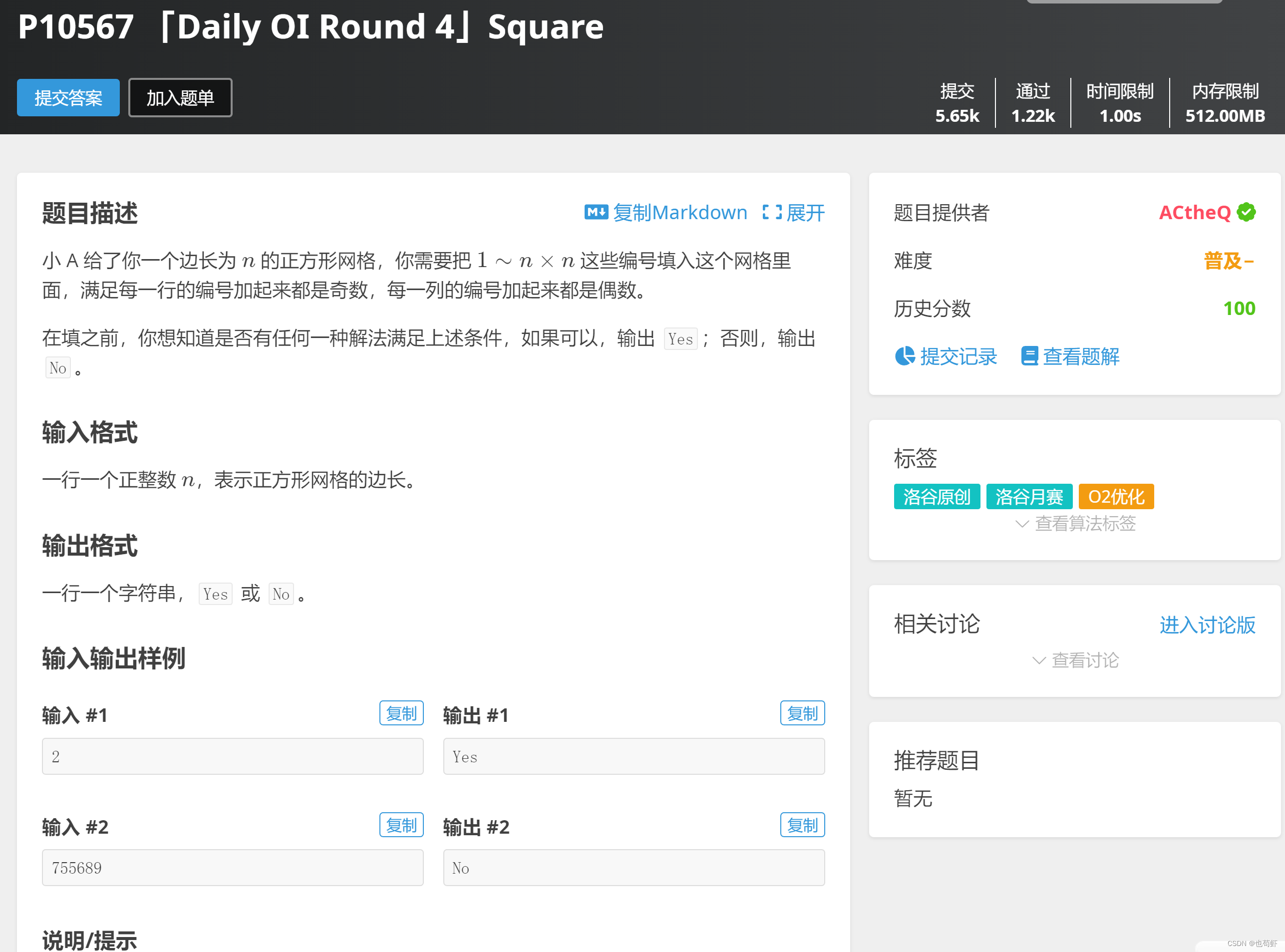Copy sample input #2
The width and height of the screenshot is (1285, 952).
(401, 825)
